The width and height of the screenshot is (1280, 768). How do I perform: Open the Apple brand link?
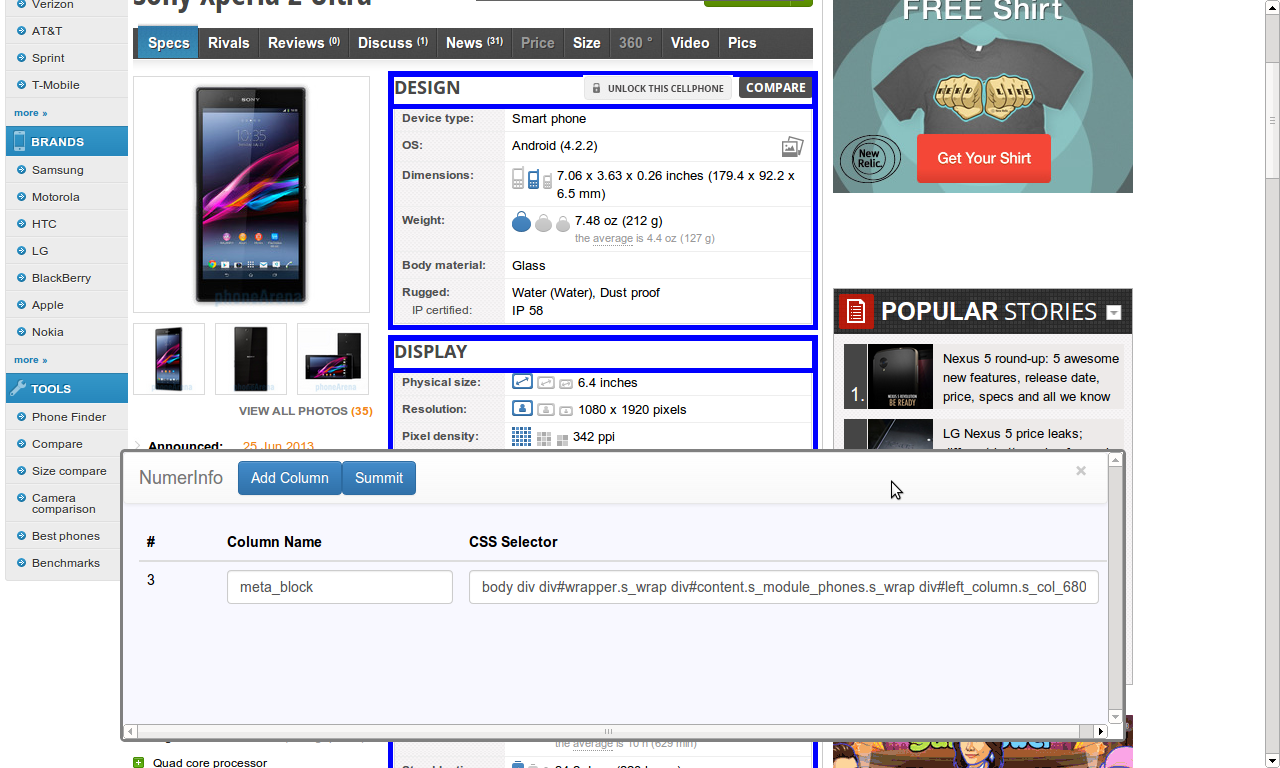(x=47, y=305)
